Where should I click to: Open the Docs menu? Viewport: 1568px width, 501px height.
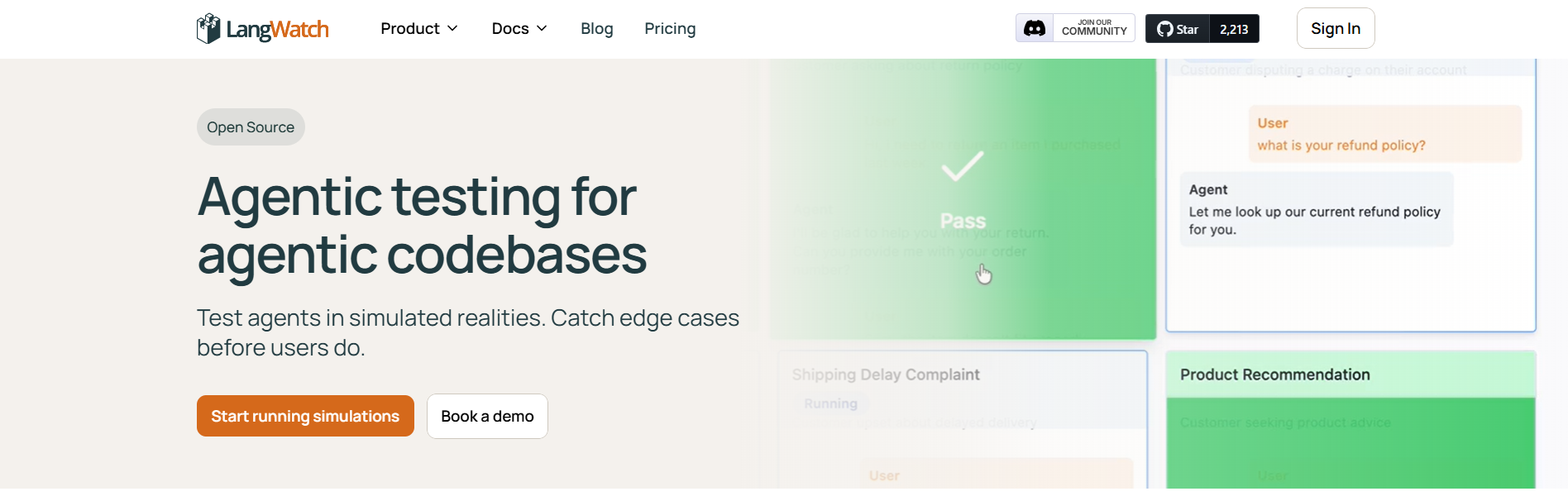point(510,29)
